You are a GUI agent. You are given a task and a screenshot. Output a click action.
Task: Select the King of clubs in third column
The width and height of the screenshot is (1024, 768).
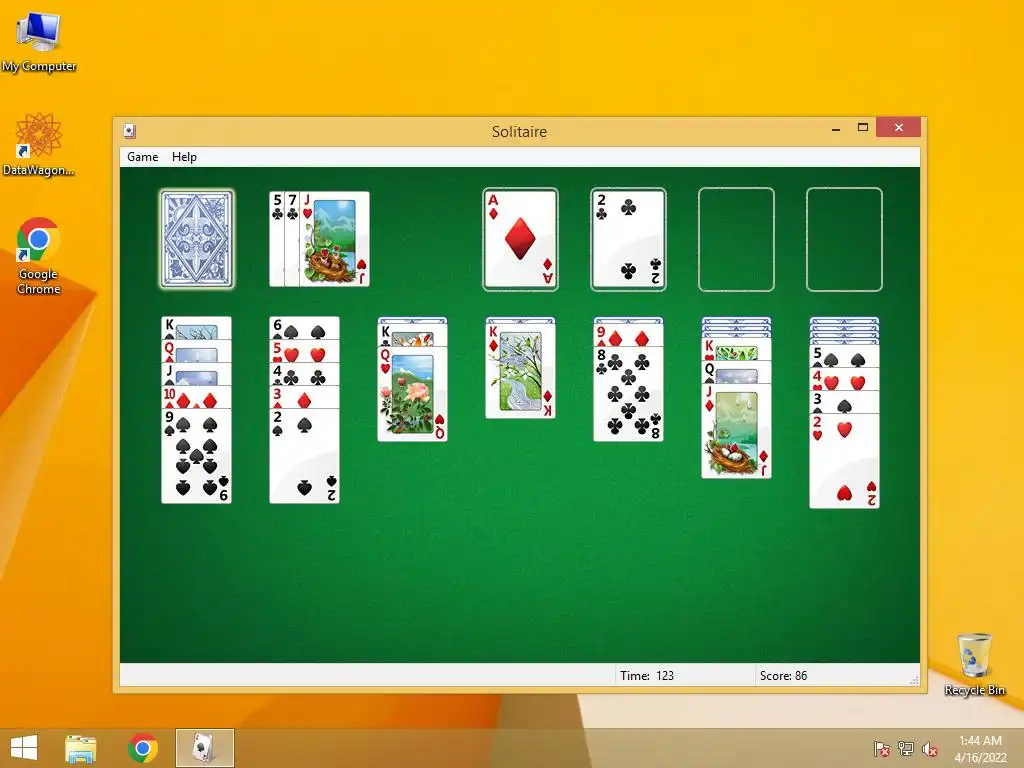tap(413, 335)
